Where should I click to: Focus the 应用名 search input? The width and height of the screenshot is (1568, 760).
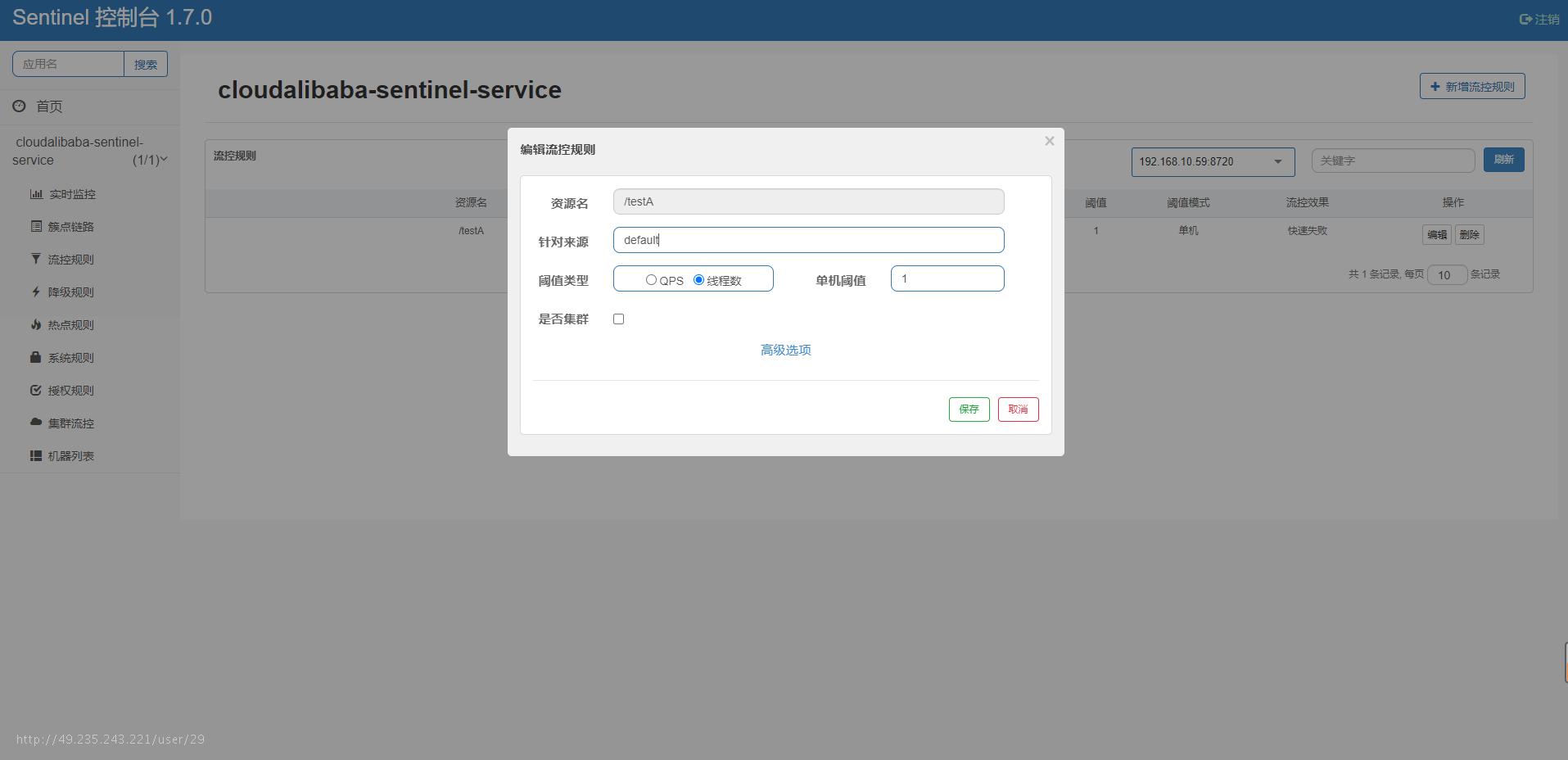68,64
